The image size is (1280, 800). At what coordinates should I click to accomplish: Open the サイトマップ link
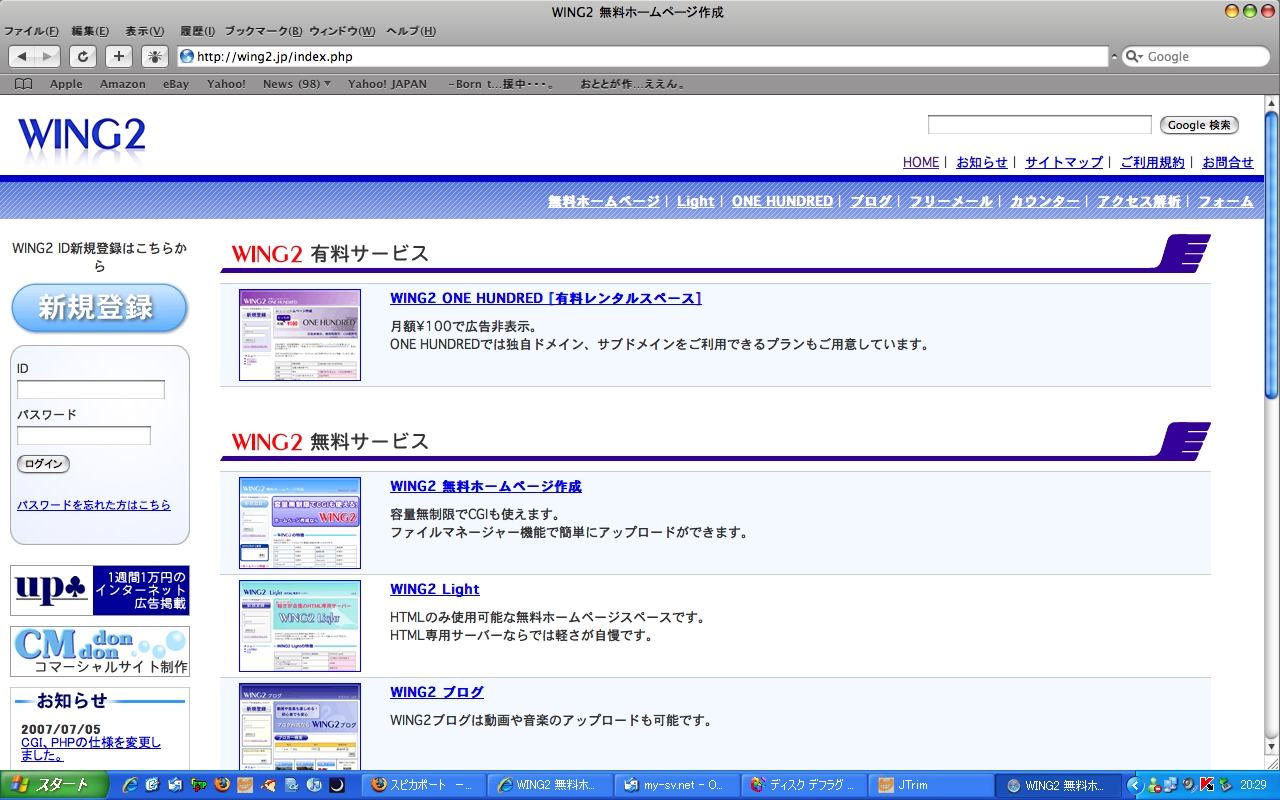point(1064,162)
